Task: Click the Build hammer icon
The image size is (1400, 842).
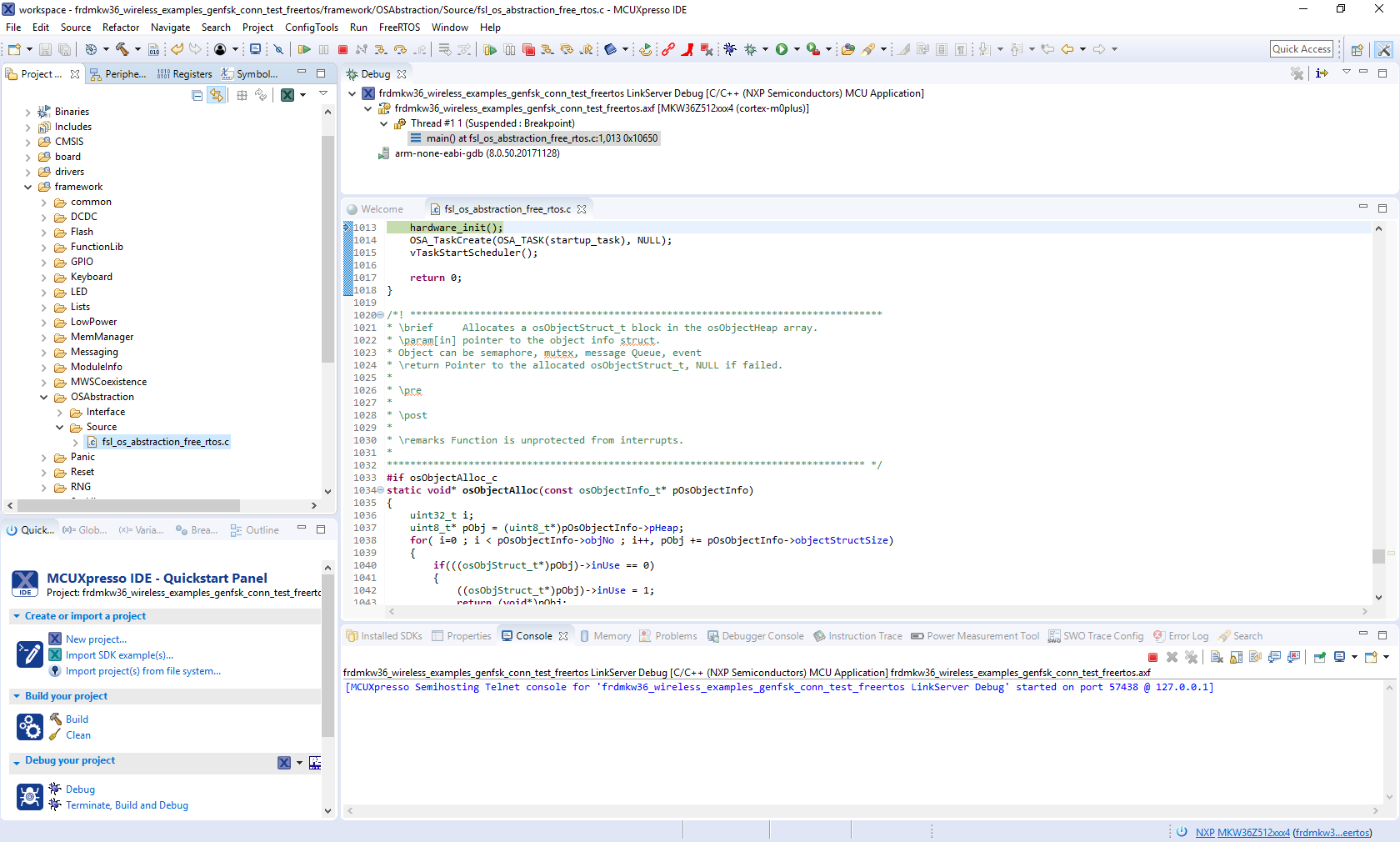Action: click(x=122, y=50)
